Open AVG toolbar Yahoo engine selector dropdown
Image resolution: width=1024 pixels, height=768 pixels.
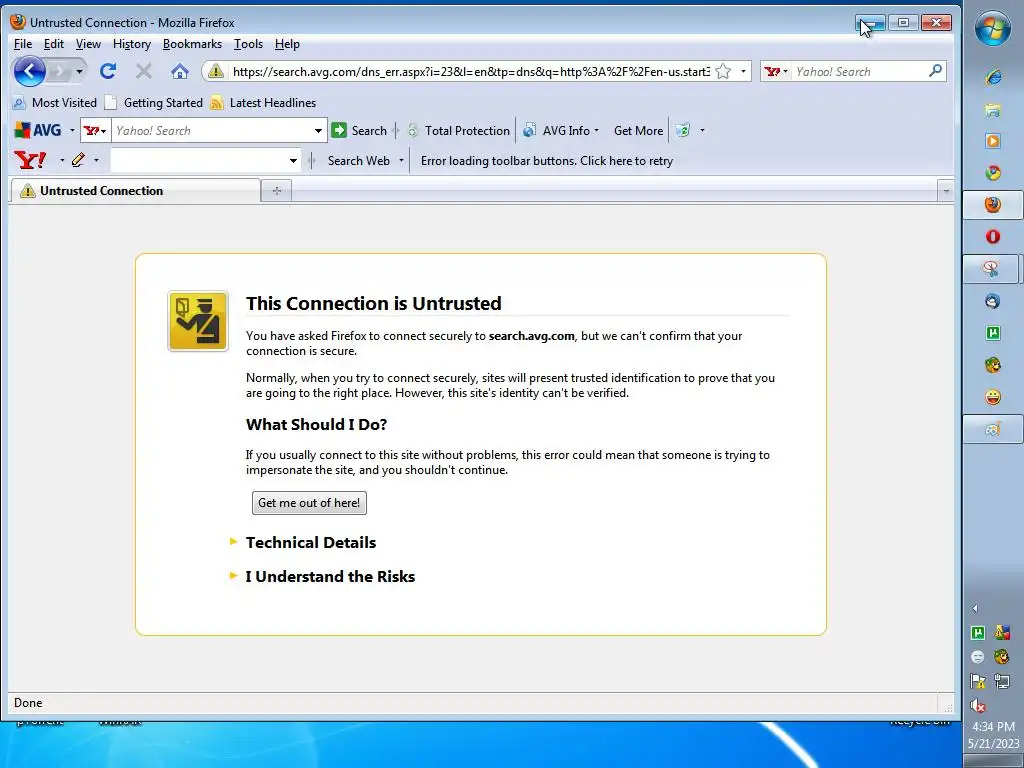coord(95,131)
